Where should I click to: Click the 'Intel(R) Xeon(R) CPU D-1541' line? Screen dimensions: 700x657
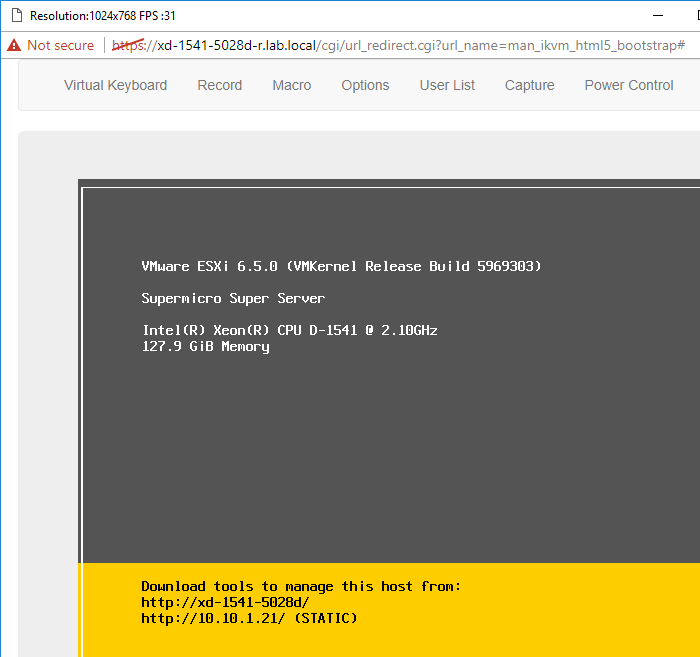click(290, 330)
